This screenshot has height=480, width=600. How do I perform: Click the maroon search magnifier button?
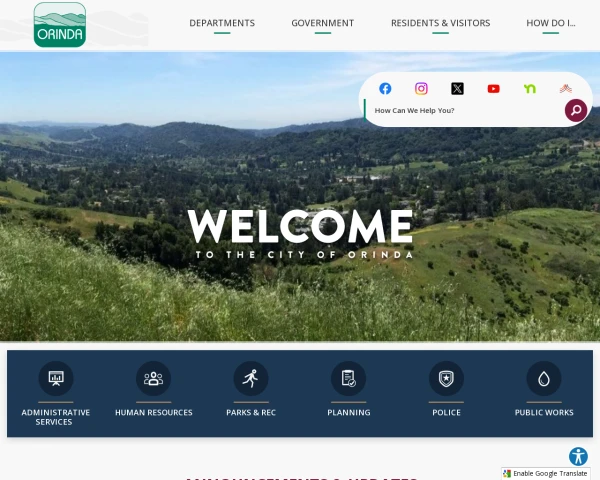click(x=576, y=111)
